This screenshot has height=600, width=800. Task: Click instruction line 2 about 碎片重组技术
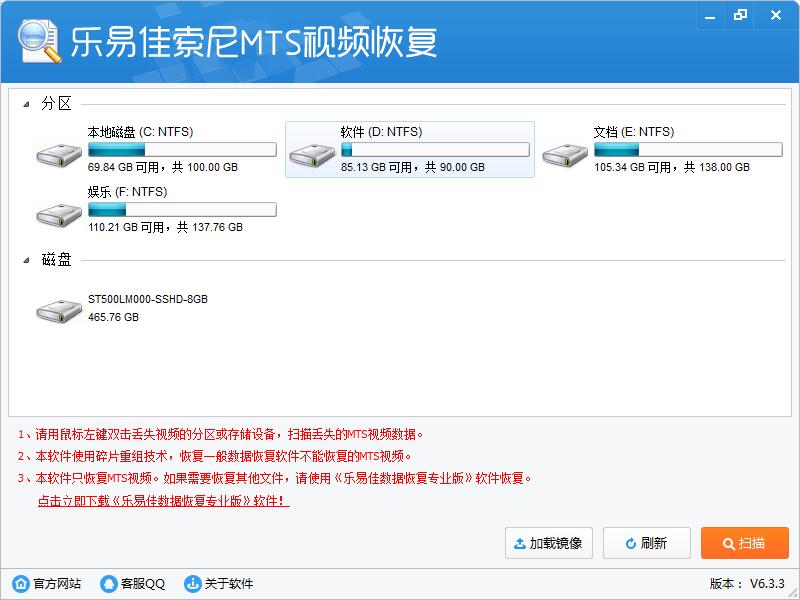click(214, 456)
